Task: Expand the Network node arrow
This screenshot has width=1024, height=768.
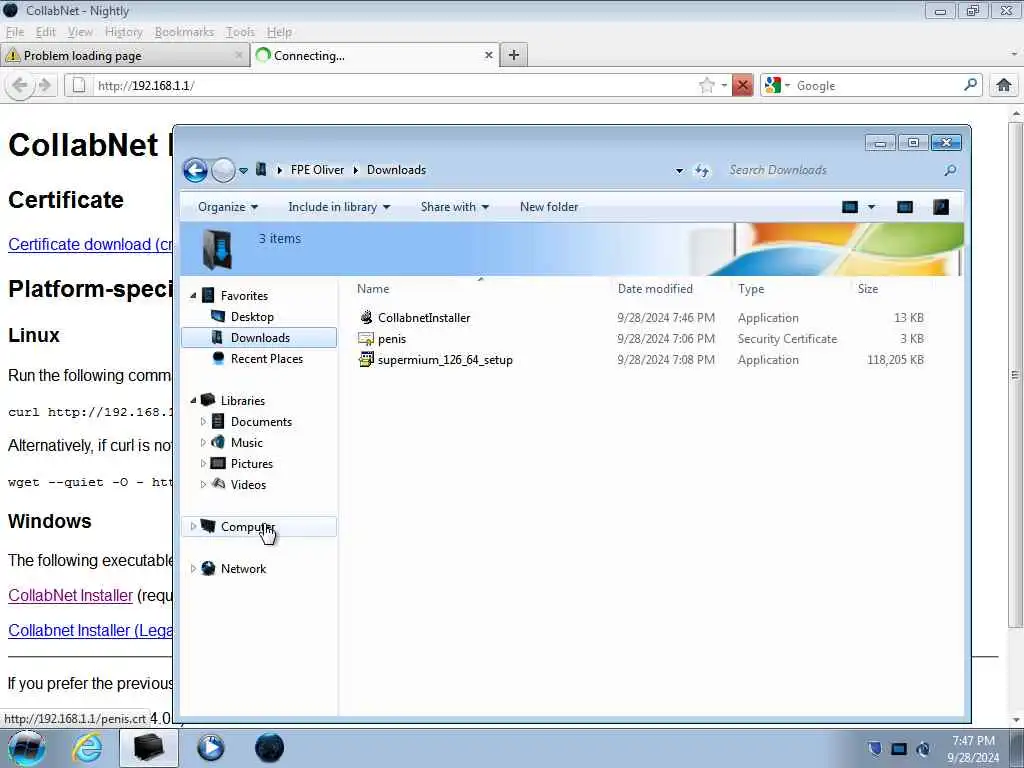Action: point(193,569)
